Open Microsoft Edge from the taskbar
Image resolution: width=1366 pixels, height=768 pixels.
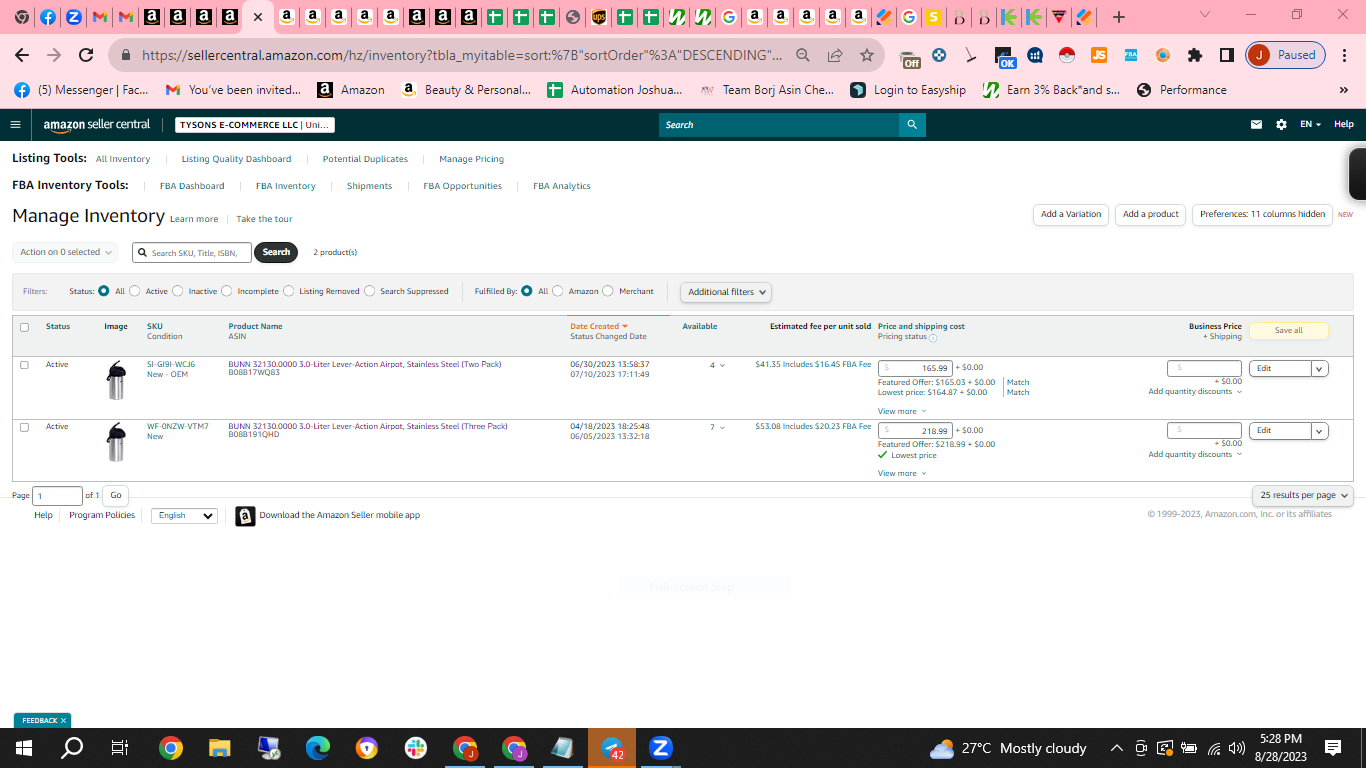318,748
